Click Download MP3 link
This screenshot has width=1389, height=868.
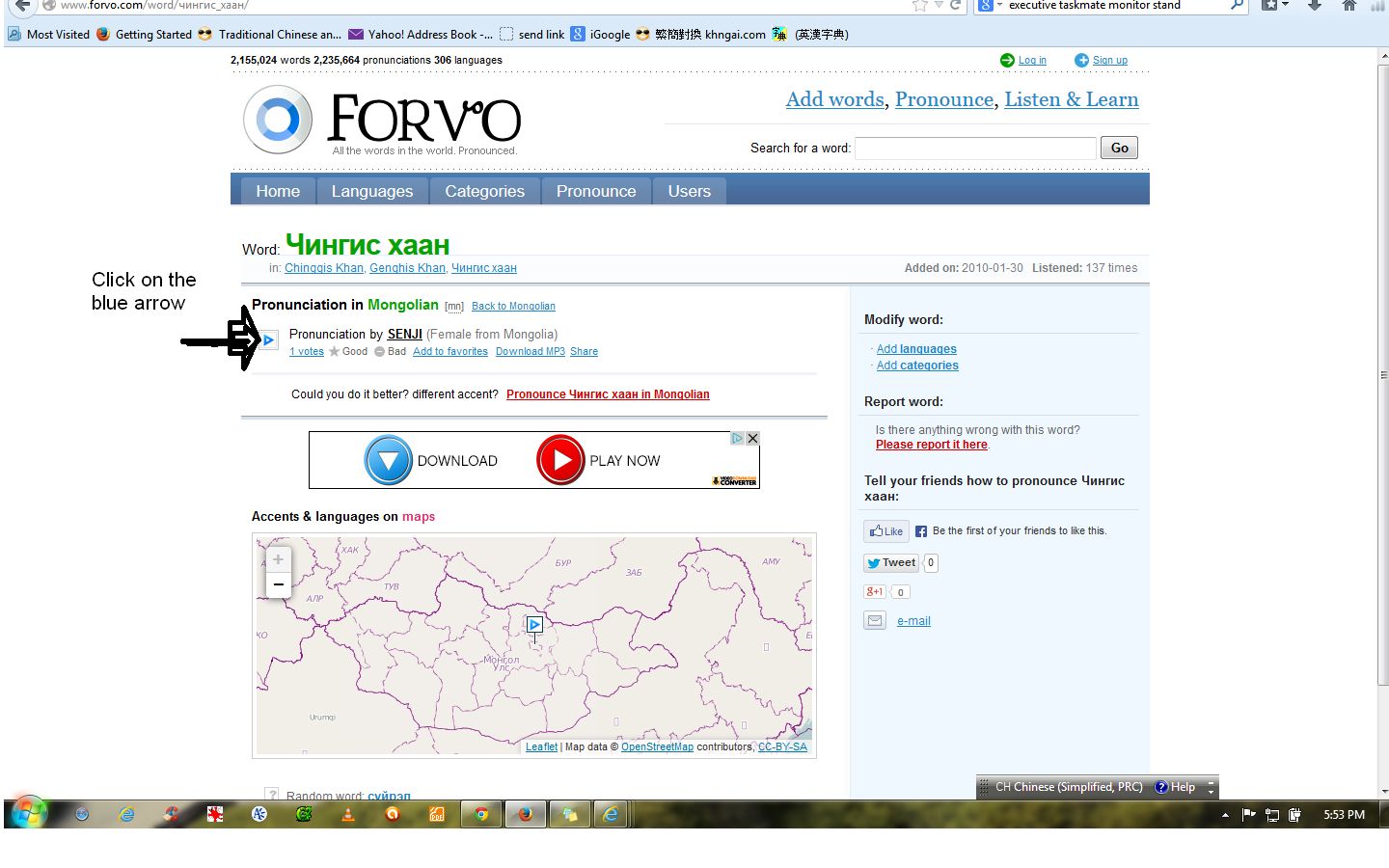531,352
